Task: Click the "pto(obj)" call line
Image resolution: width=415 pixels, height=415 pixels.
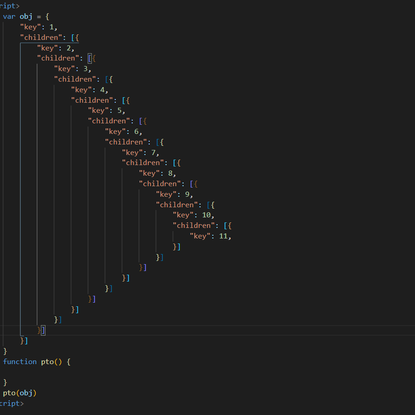Action: coord(20,393)
